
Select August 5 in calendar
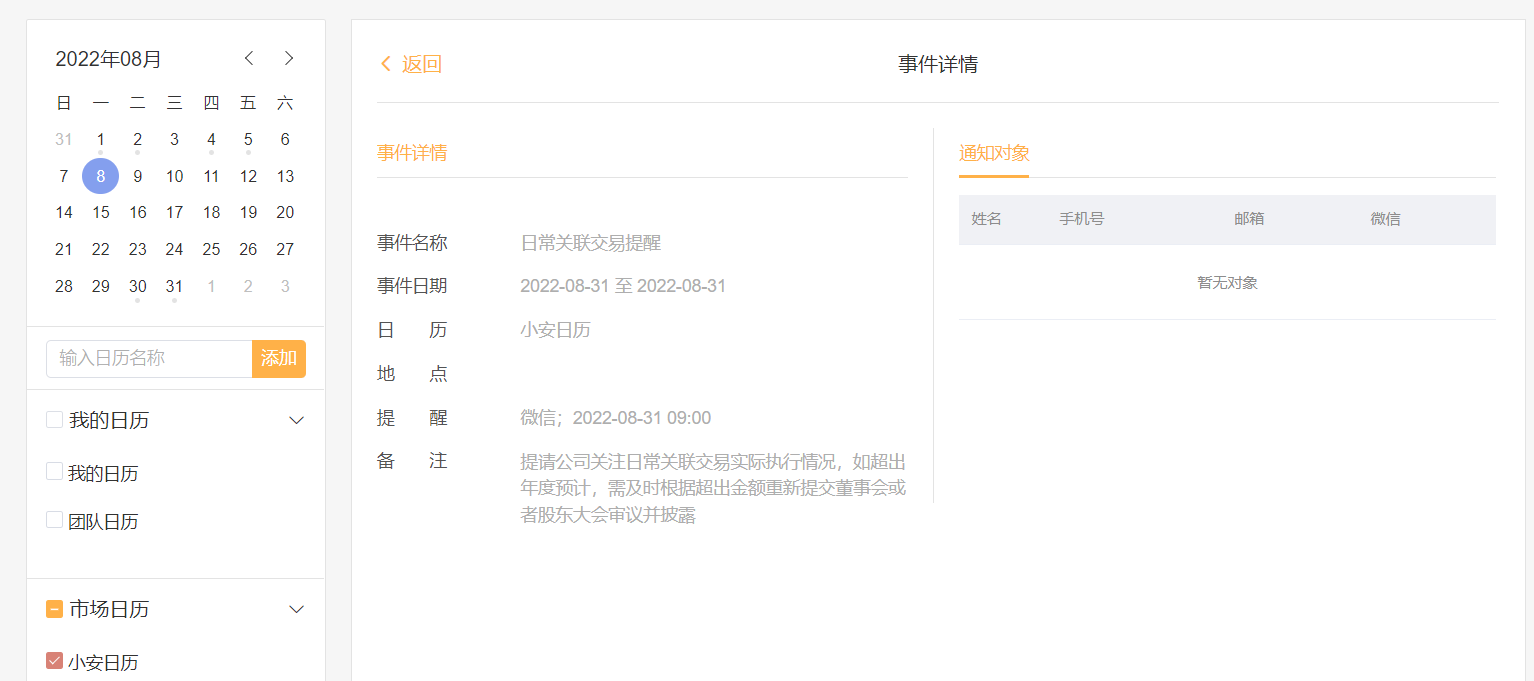click(248, 139)
